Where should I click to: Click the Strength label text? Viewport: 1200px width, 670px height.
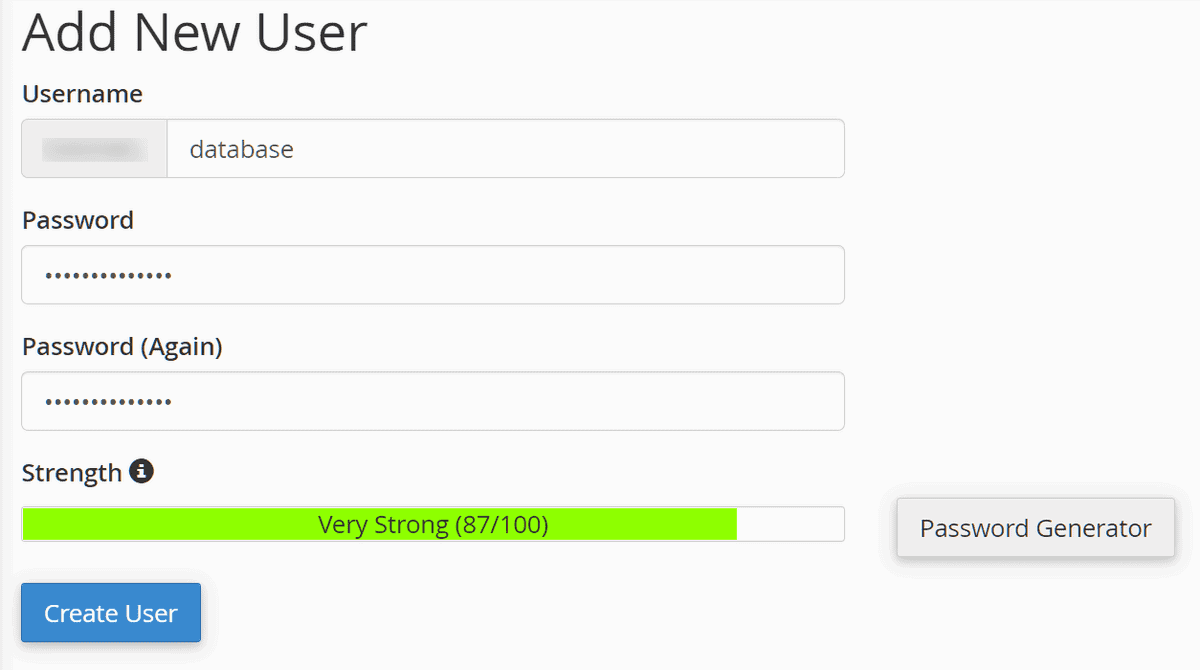pyautogui.click(x=72, y=472)
